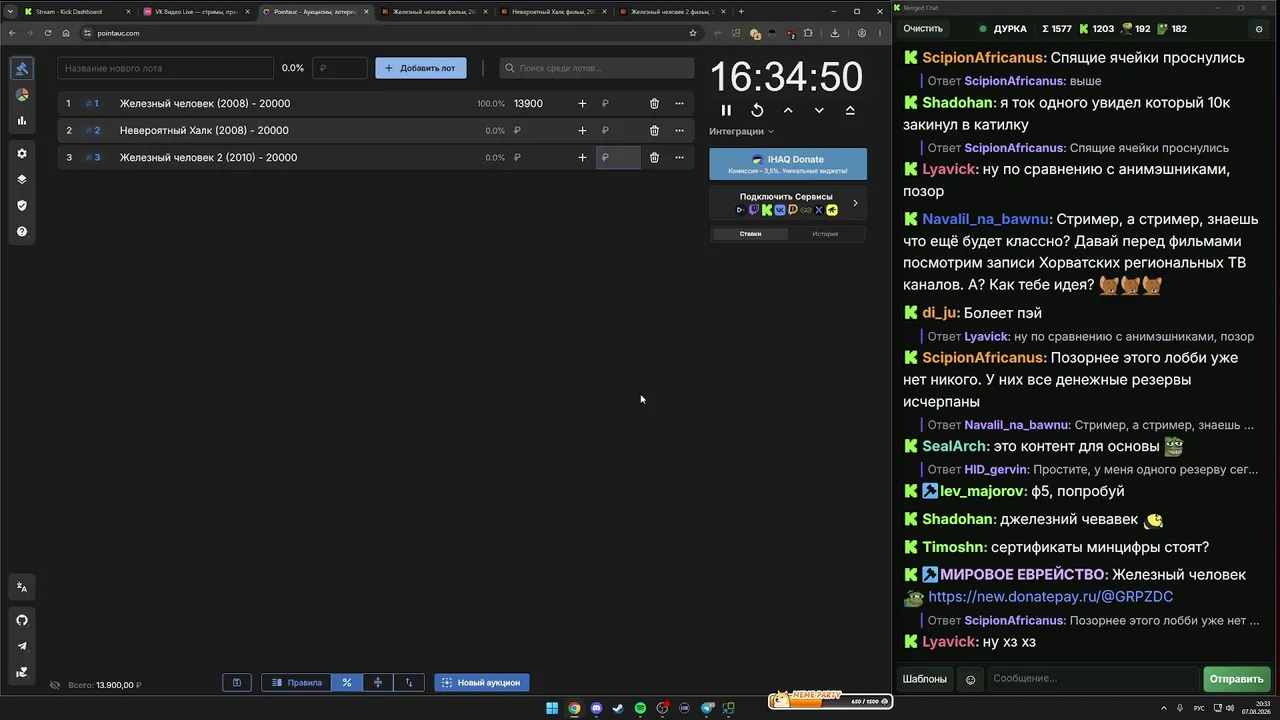Viewport: 1280px width, 720px height.
Task: Reset the auction timer
Action: (757, 110)
